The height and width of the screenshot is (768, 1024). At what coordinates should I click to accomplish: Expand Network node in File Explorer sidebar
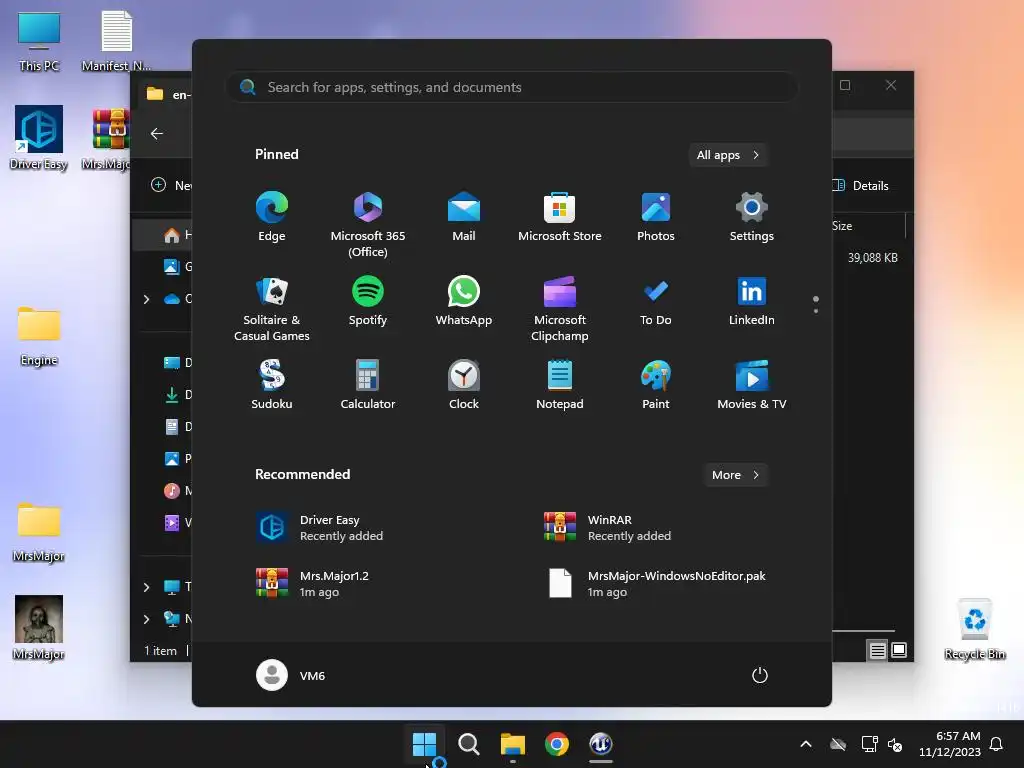pyautogui.click(x=146, y=619)
